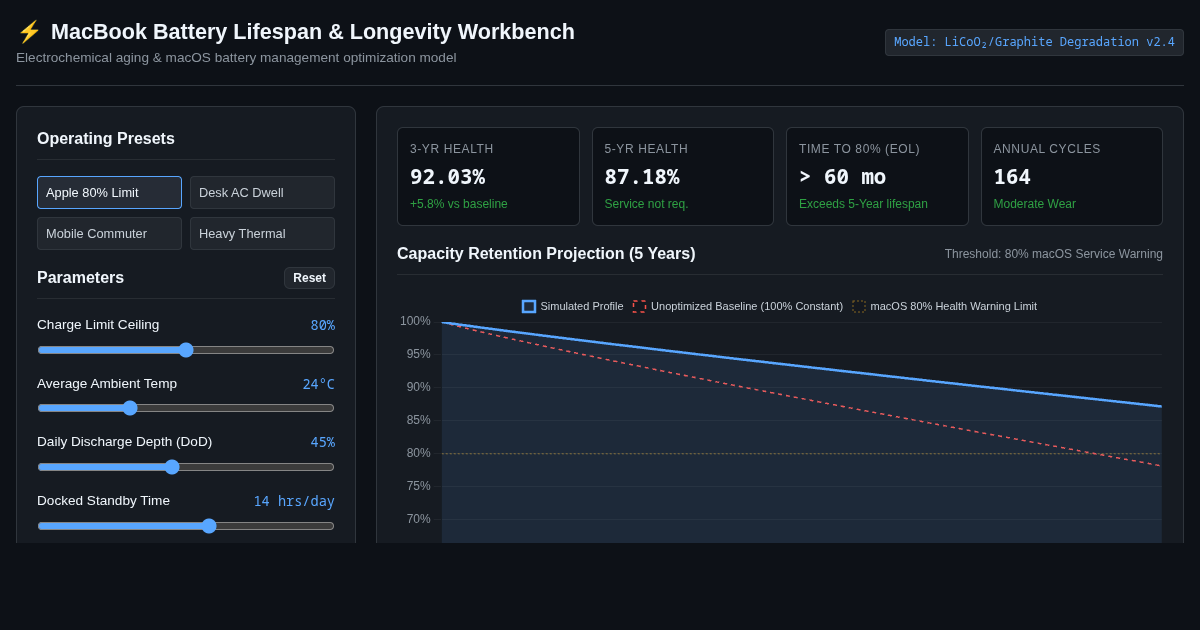Screen dimensions: 1200x630
Task: Click 'Threshold: 80% macOS Service Warning' text
Action: pyautogui.click(x=1054, y=254)
